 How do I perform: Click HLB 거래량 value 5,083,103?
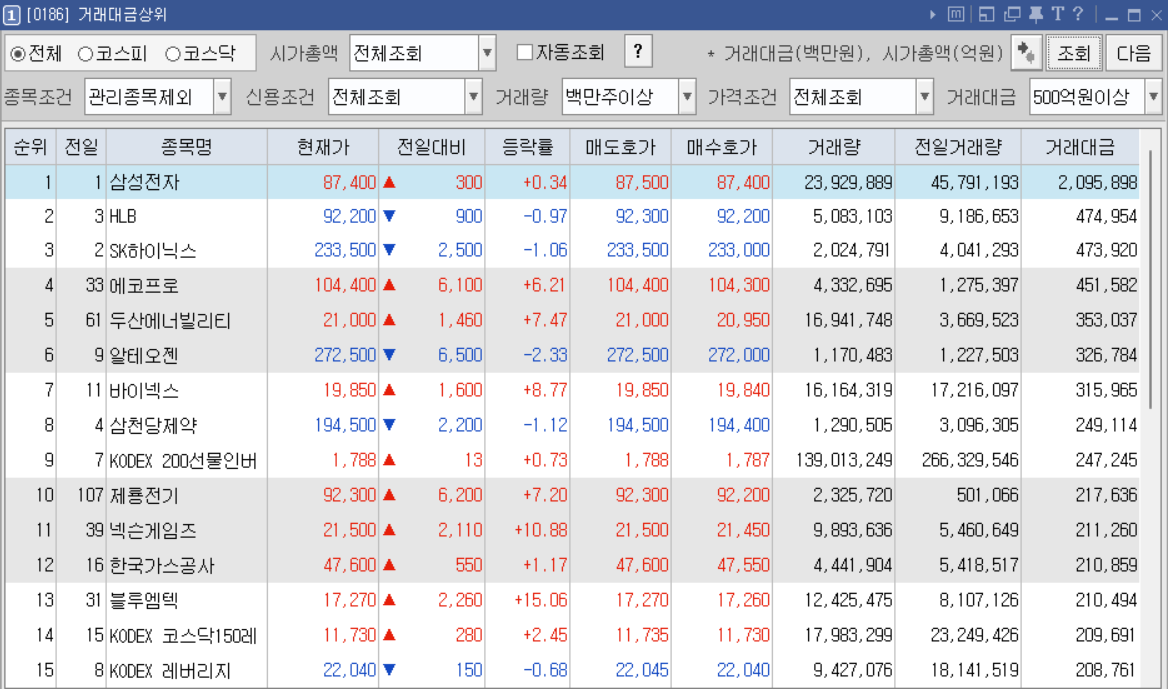pyautogui.click(x=852, y=217)
